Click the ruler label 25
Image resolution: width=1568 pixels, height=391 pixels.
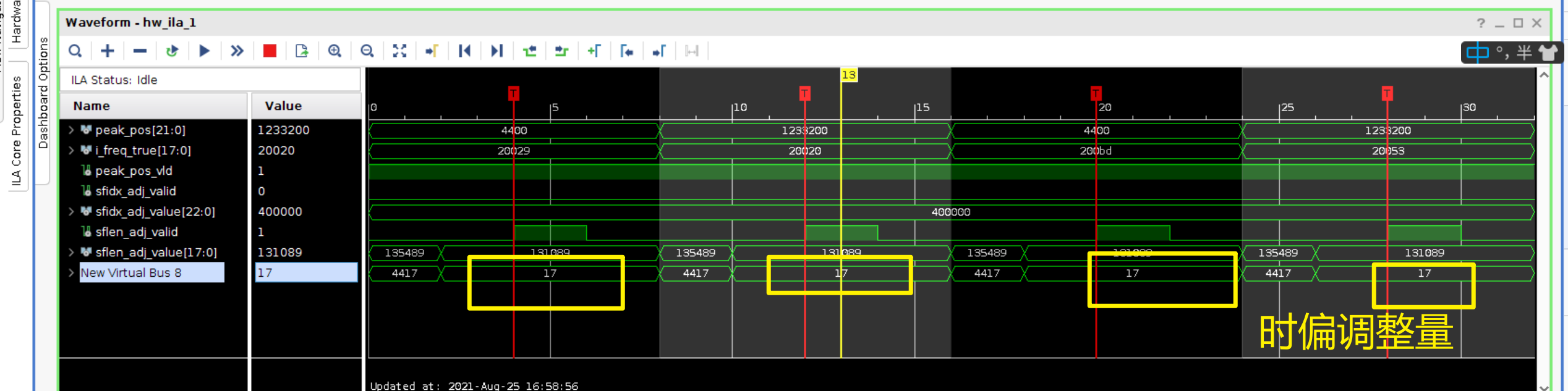[1287, 107]
